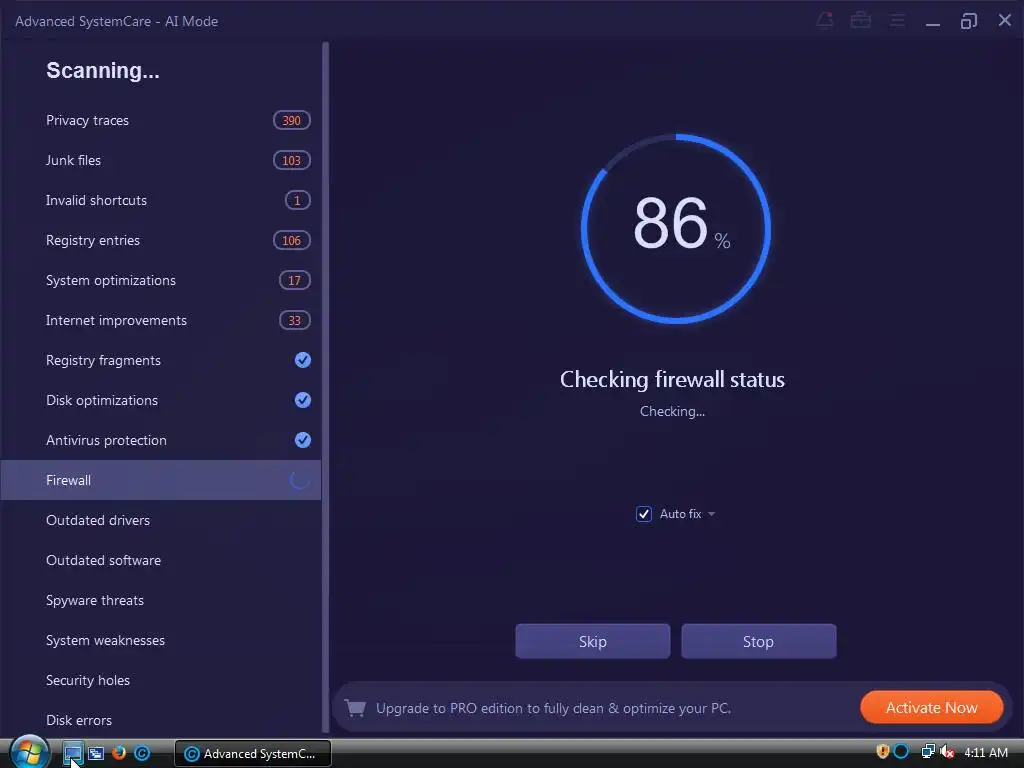Open the toolbox icon in title bar
The height and width of the screenshot is (768, 1024).
pyautogui.click(x=861, y=20)
